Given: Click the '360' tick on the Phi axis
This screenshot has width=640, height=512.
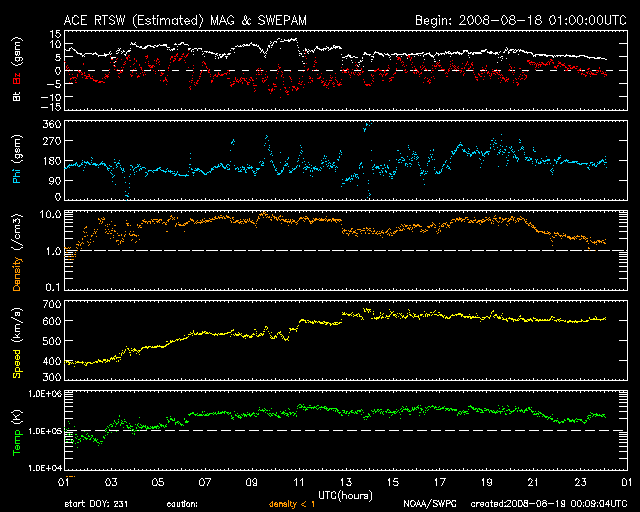Looking at the screenshot, I should pyautogui.click(x=52, y=124).
